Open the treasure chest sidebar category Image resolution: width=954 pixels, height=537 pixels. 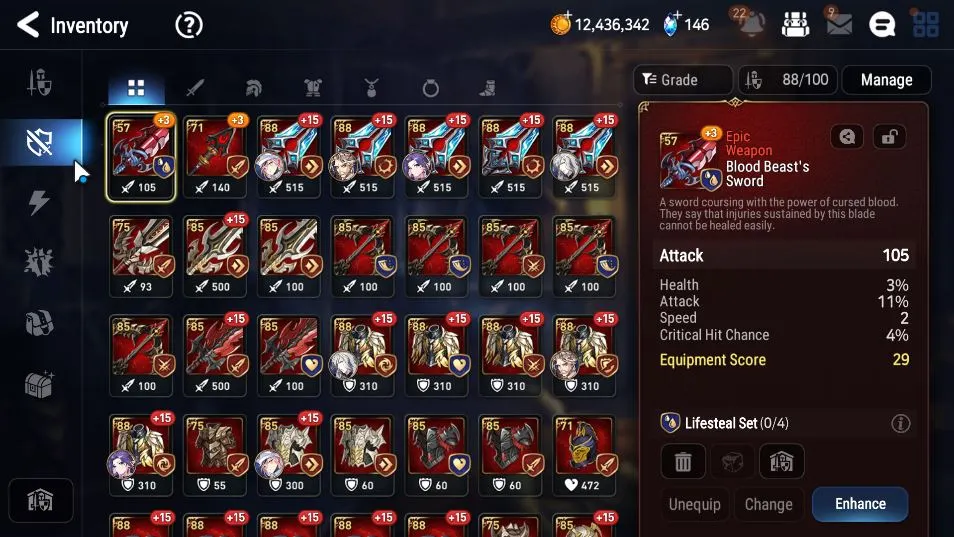tap(39, 384)
